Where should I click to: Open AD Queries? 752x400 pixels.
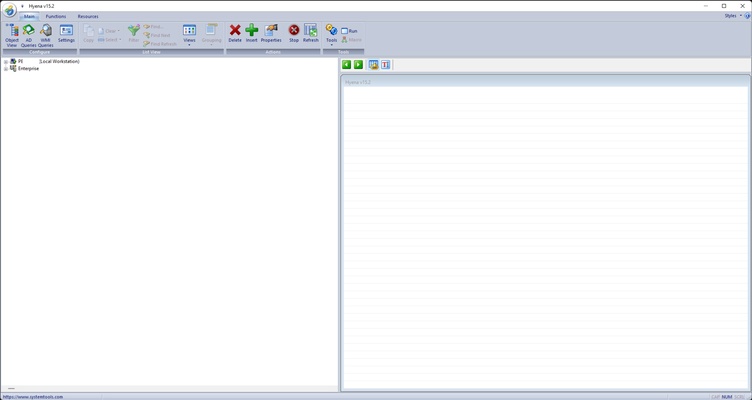point(29,35)
